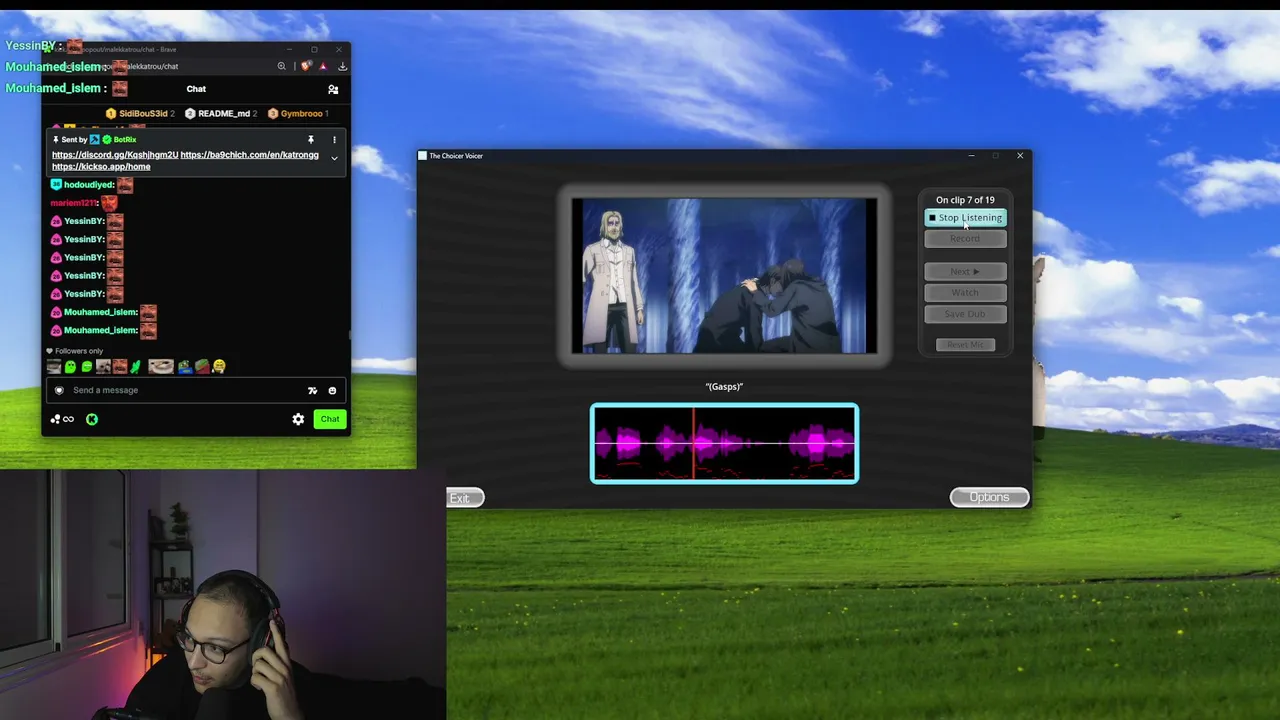Unpin the BotRix message with the pin icon
1280x720 pixels.
pos(311,140)
